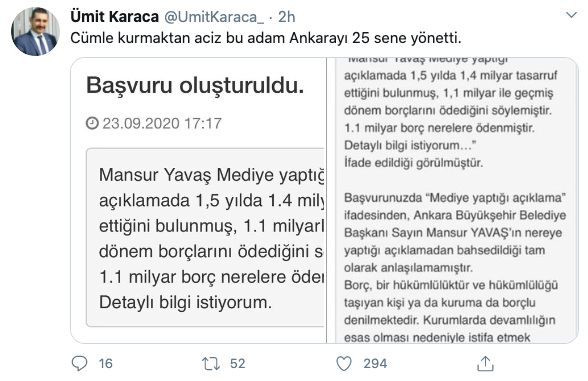Viewport: 588px width, 381px height.
Task: Open the 2h timestamp permalink
Action: (x=286, y=17)
